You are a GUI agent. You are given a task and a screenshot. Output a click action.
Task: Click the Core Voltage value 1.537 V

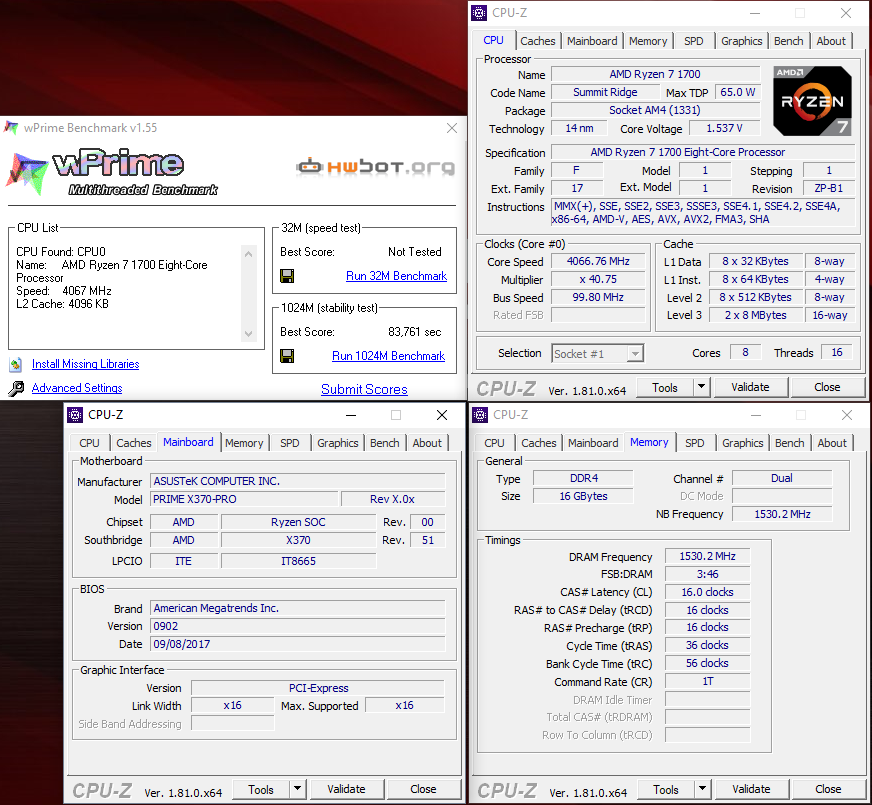click(x=724, y=128)
